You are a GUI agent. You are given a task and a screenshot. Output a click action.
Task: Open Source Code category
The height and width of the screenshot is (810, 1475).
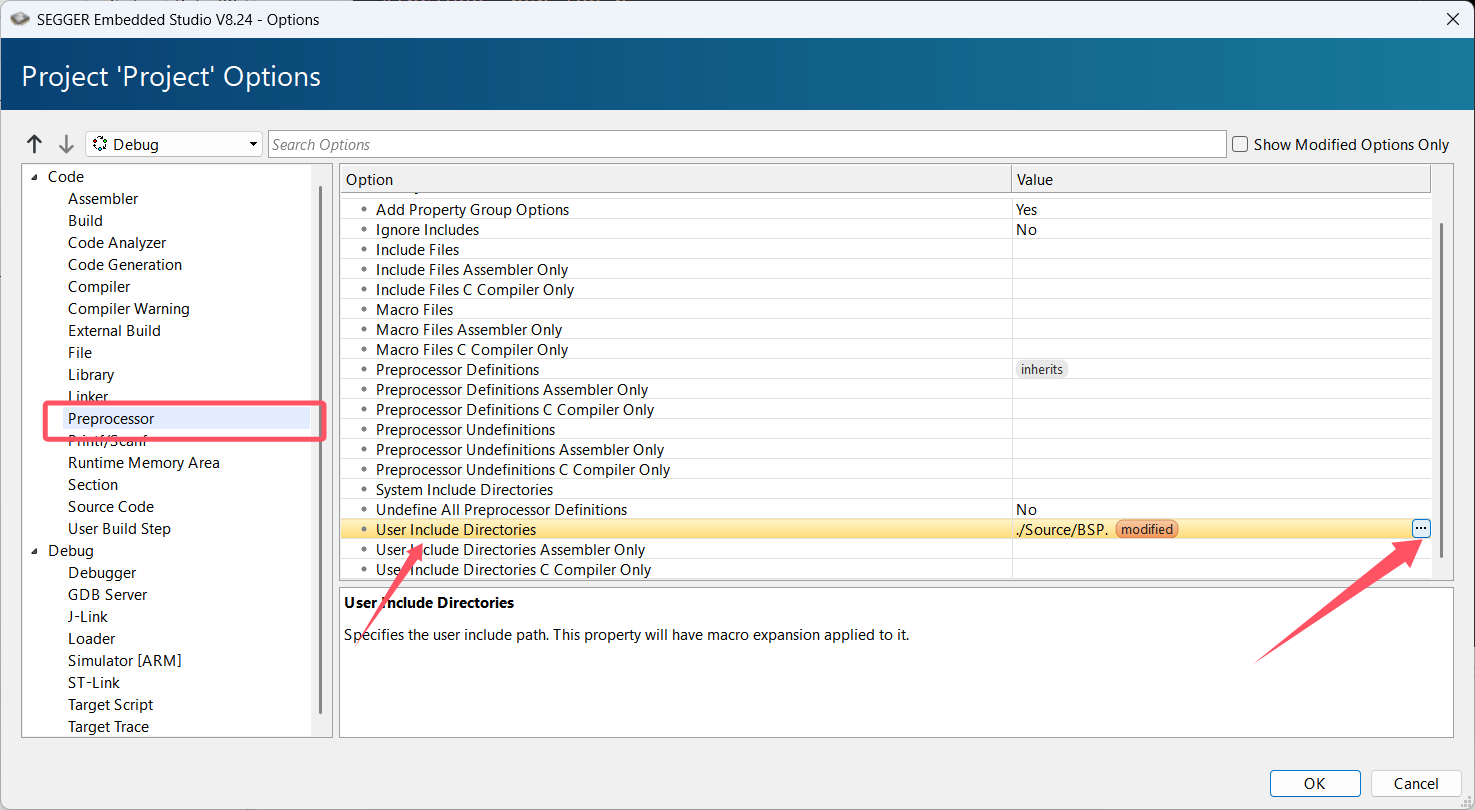coord(111,507)
